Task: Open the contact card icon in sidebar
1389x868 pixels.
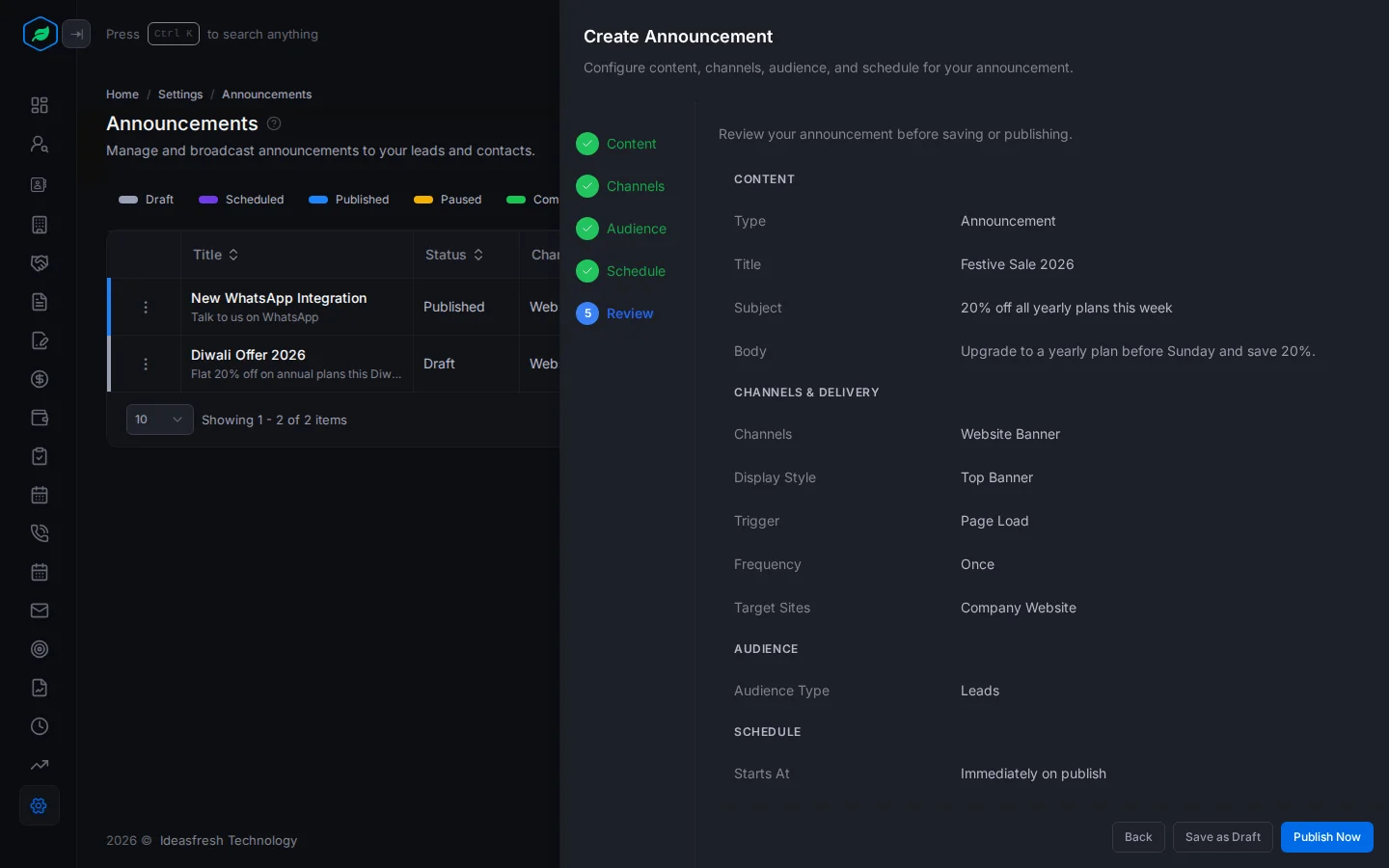Action: click(40, 184)
